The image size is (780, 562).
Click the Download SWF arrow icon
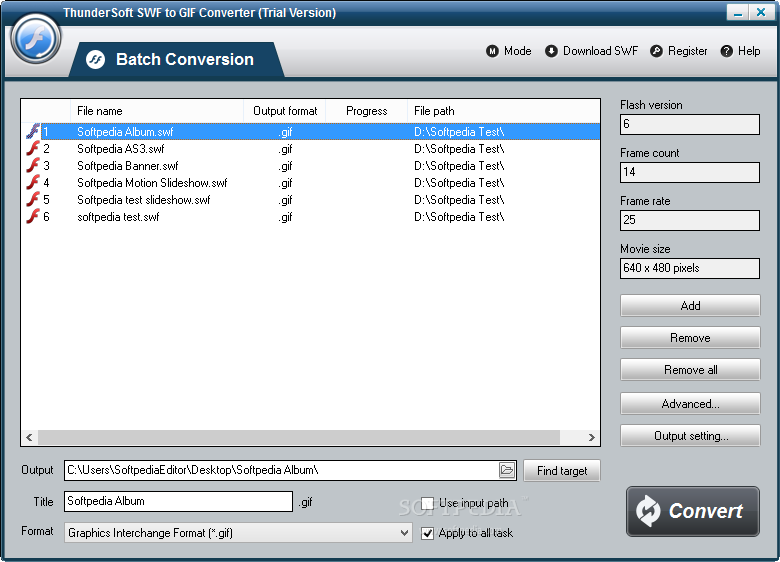[x=551, y=51]
